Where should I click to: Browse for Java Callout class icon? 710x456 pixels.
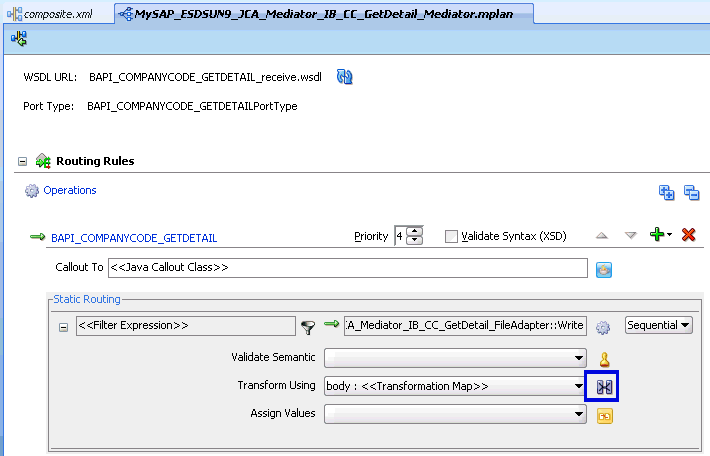tap(603, 269)
